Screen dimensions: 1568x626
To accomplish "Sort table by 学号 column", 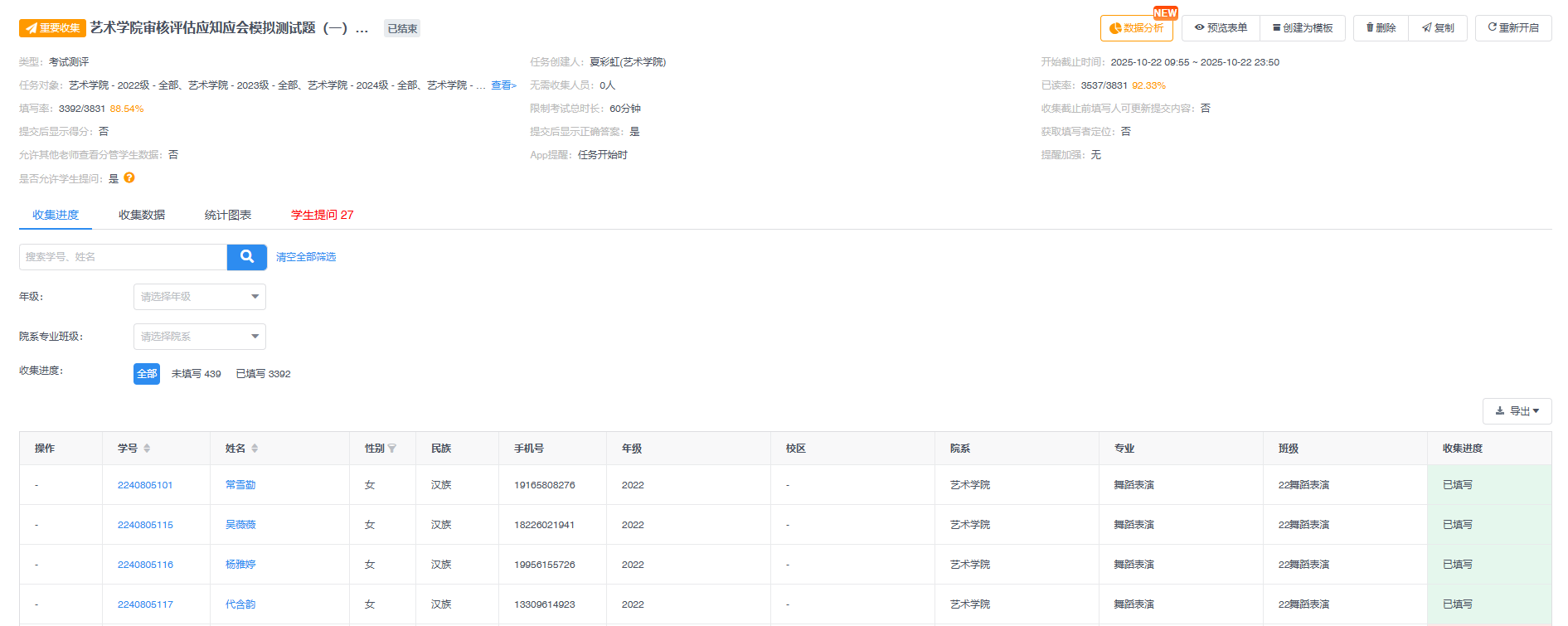I will 147,449.
